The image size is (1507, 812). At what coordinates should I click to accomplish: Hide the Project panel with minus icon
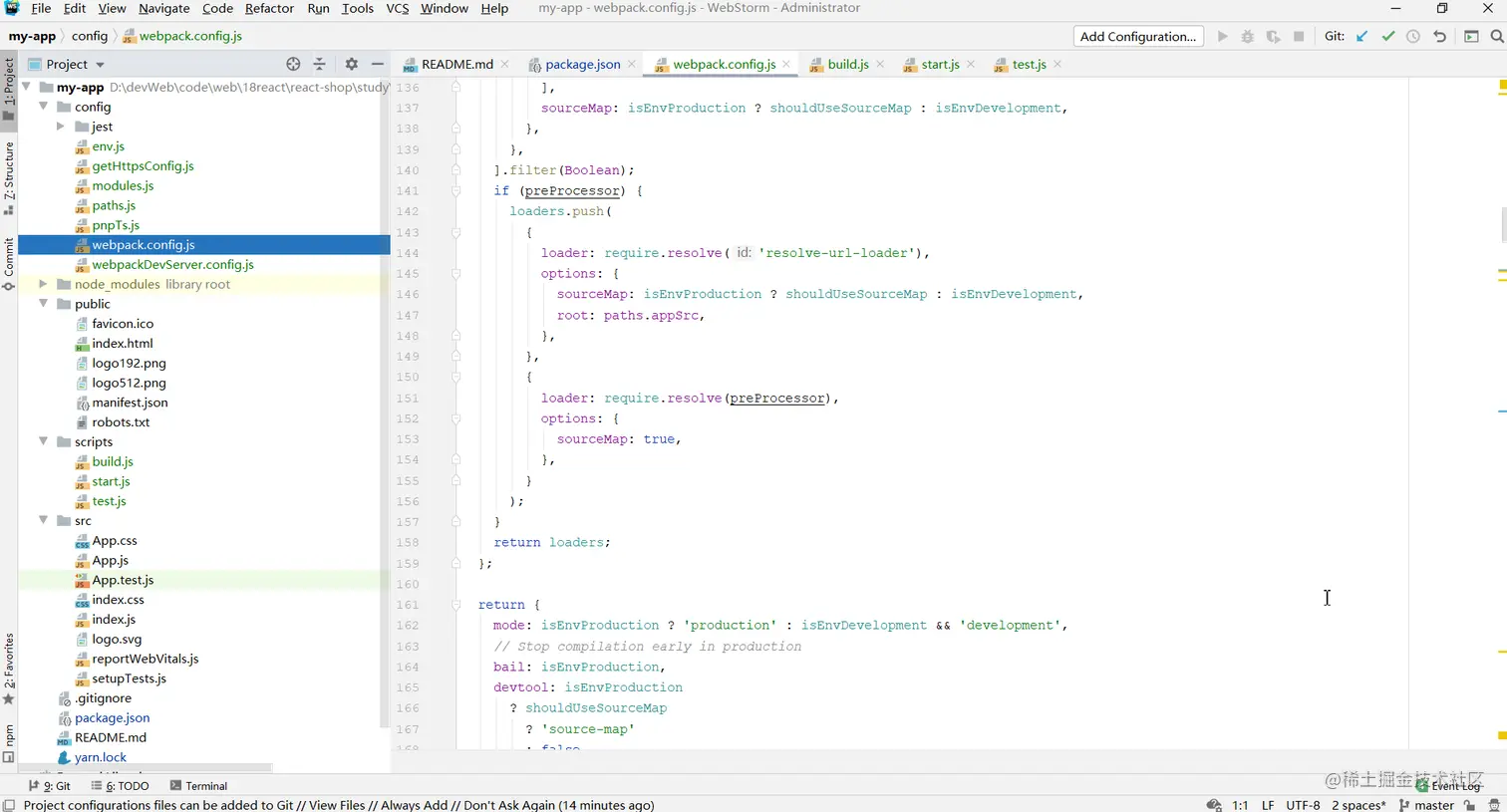pos(378,64)
